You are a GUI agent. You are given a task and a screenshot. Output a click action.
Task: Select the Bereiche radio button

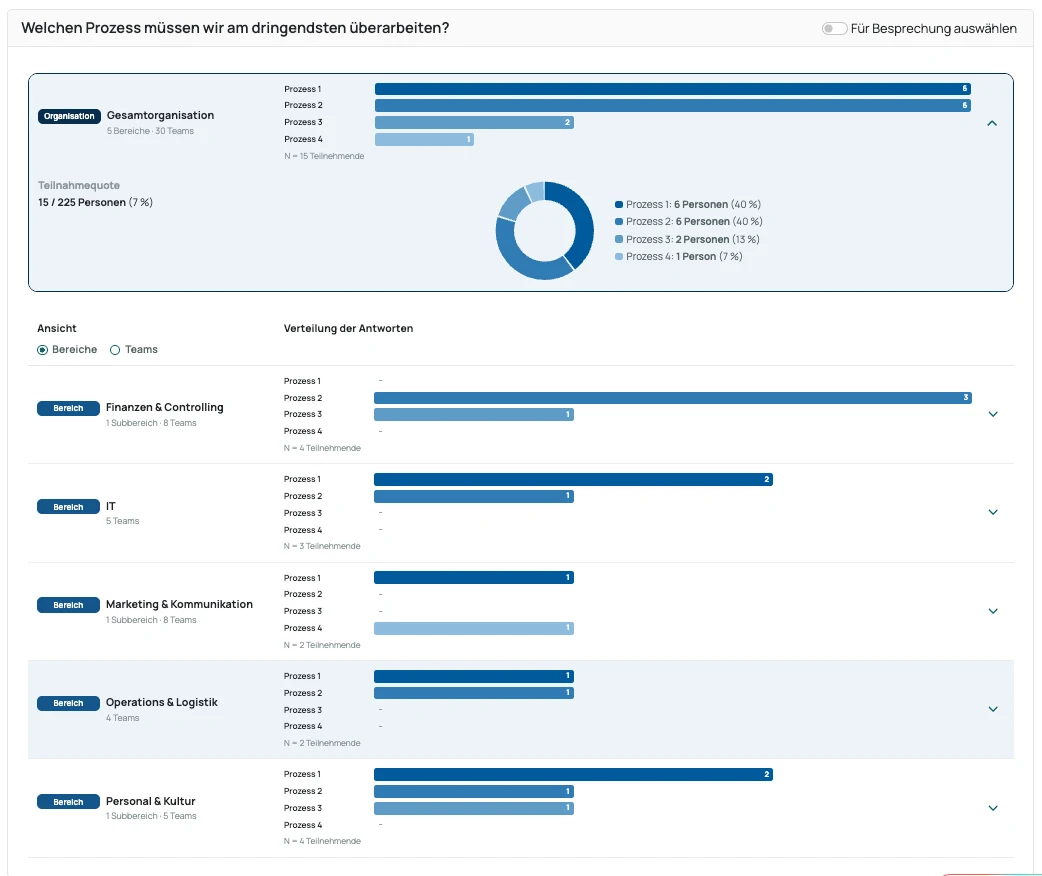point(43,350)
